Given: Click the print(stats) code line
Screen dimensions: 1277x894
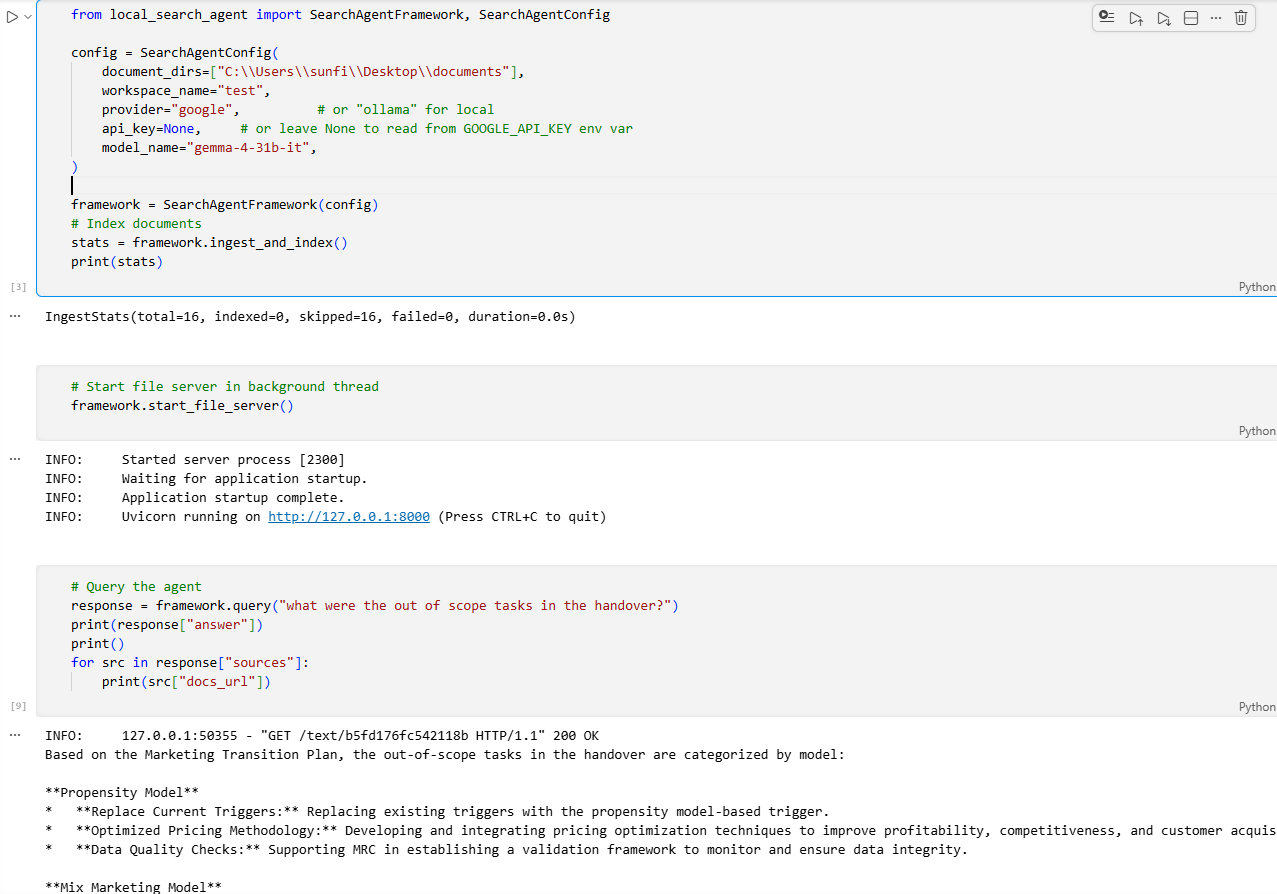Looking at the screenshot, I should [116, 261].
